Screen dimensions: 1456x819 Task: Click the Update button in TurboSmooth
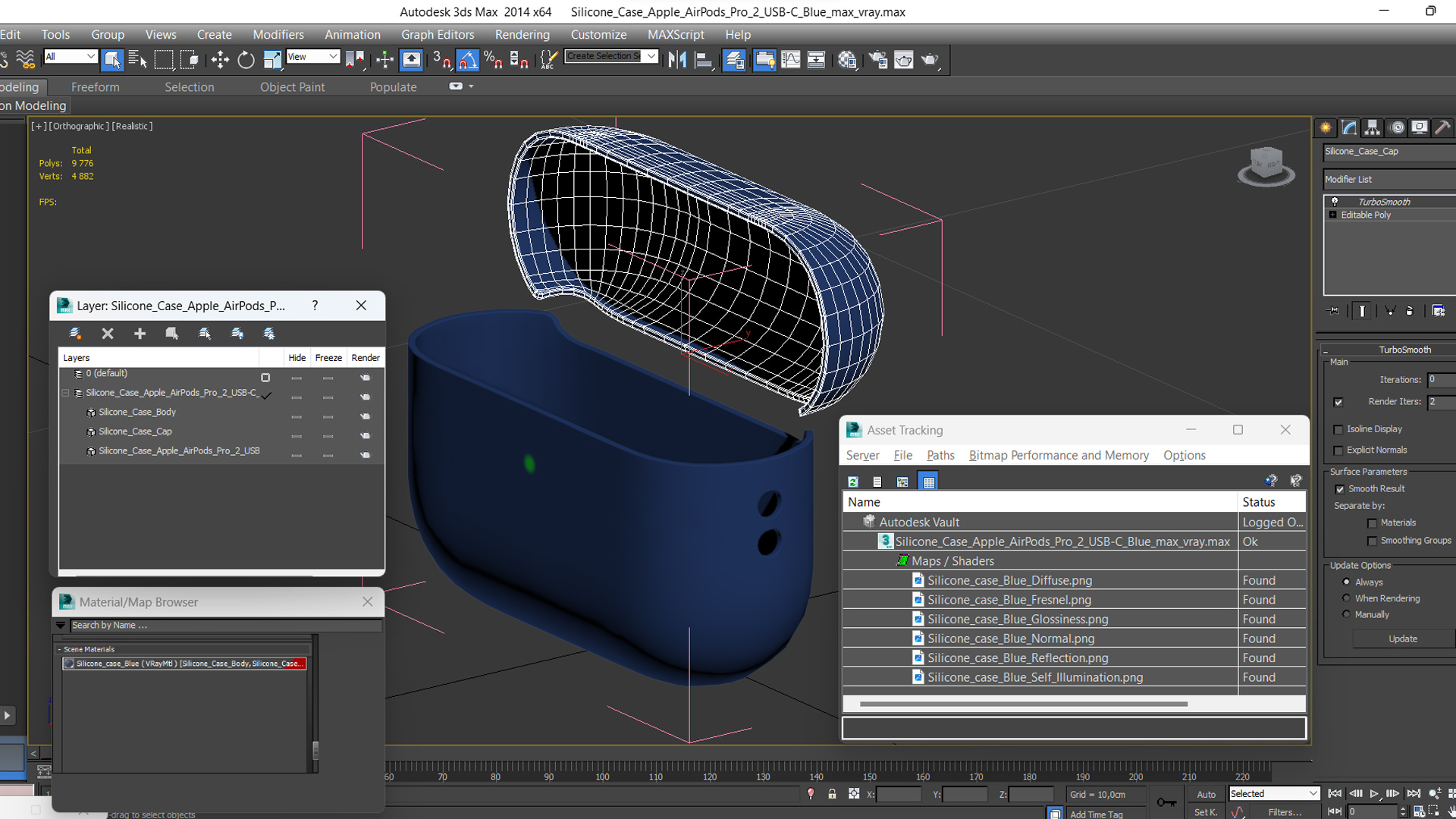[1402, 639]
